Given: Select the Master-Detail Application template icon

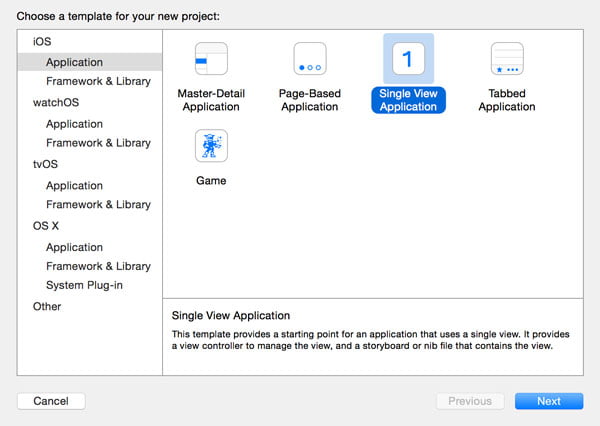Looking at the screenshot, I should pyautogui.click(x=211, y=60).
